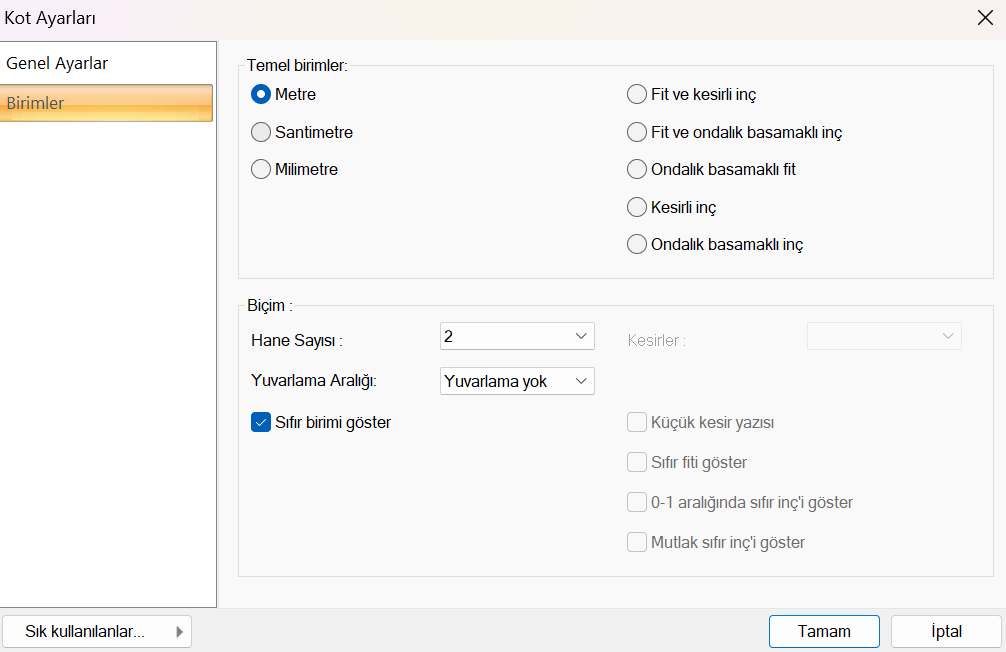The image size is (1006, 652).
Task: Toggle Sıfır fiti göster checkbox
Action: (637, 462)
